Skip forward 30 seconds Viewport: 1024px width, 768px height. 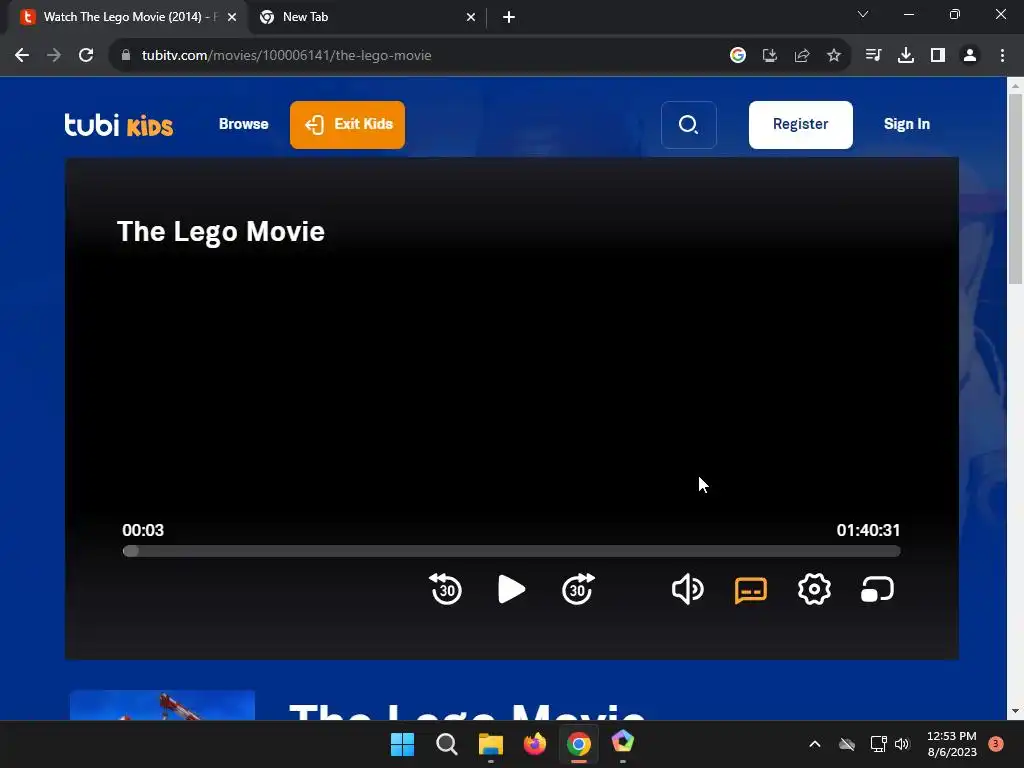tap(578, 589)
